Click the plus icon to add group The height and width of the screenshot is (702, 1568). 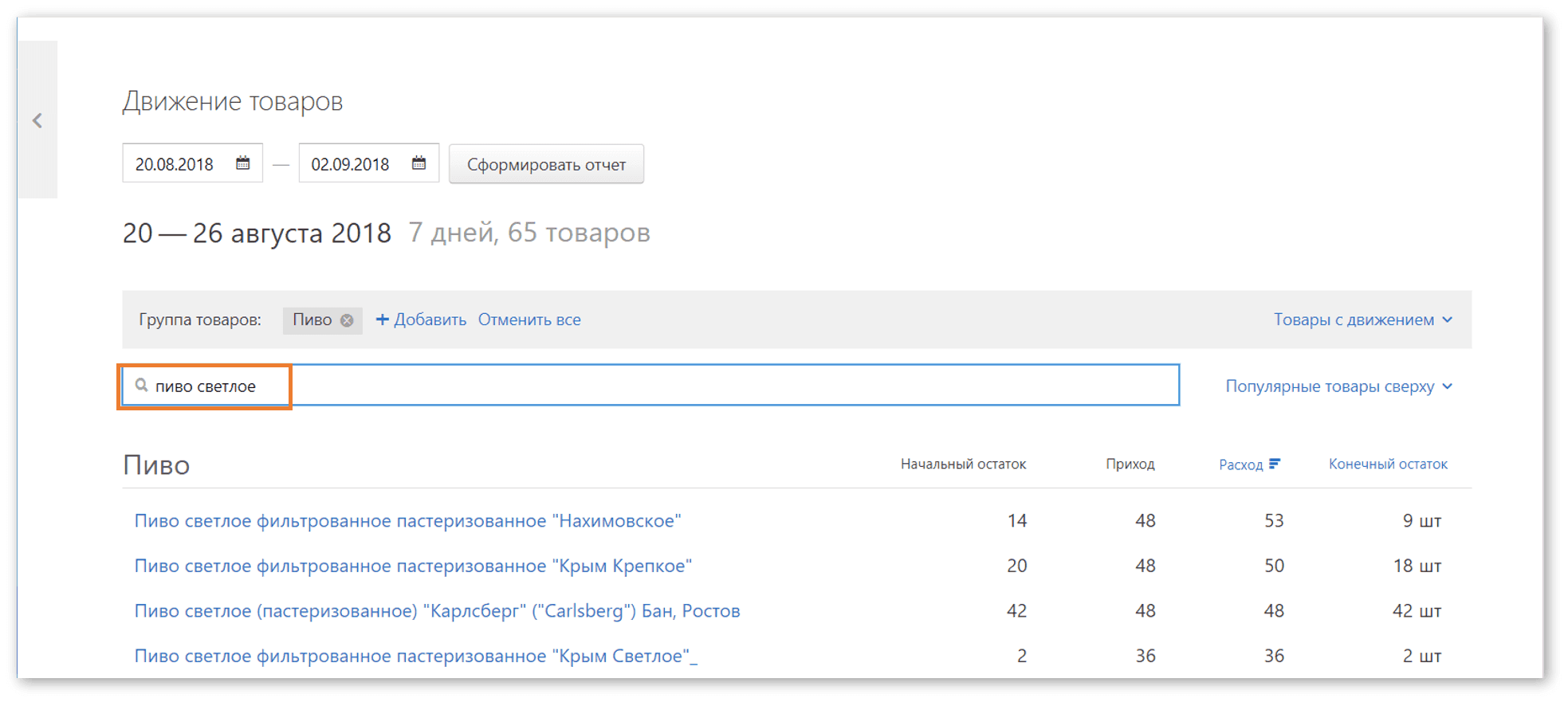click(x=382, y=320)
